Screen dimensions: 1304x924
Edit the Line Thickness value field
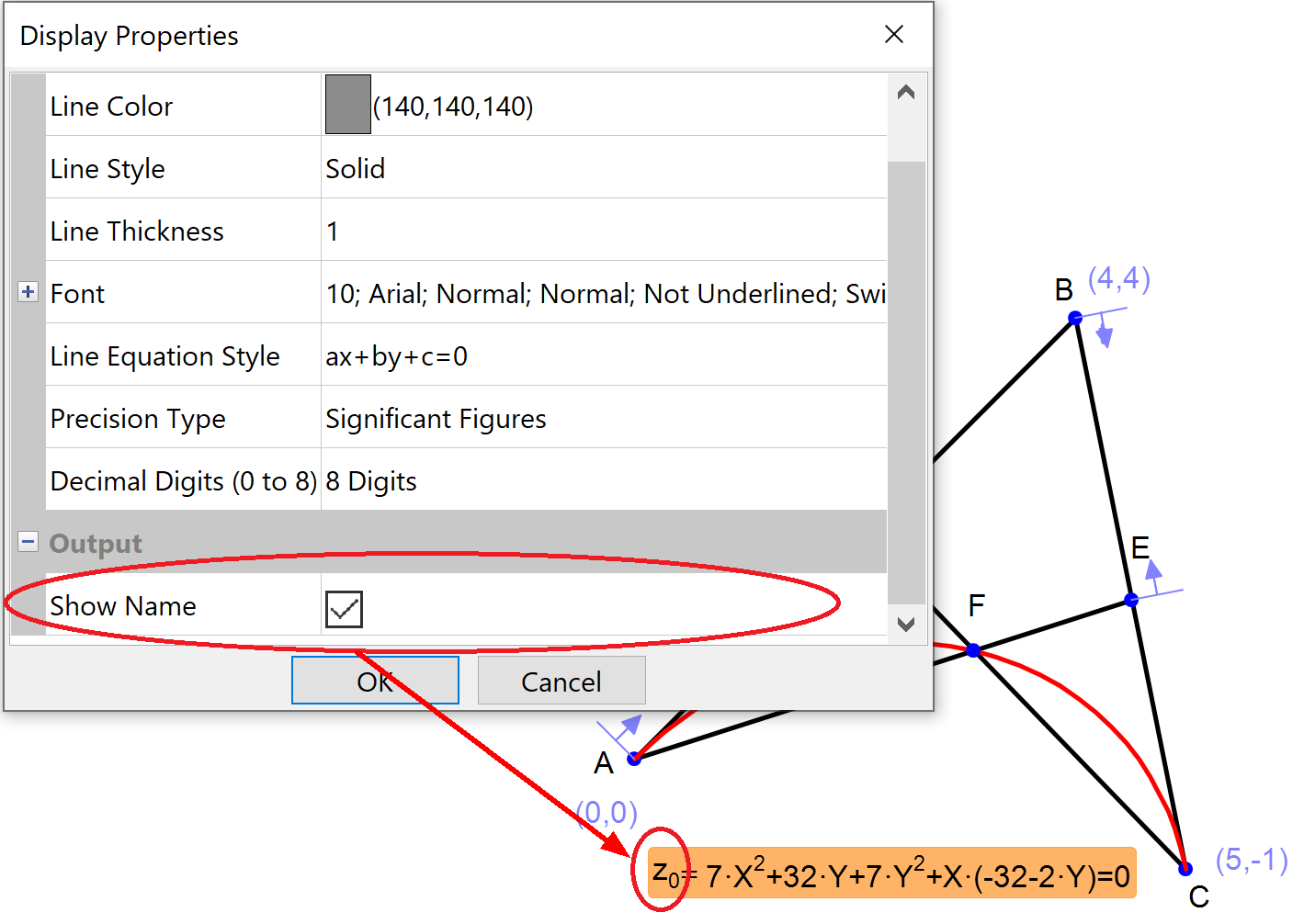(603, 231)
